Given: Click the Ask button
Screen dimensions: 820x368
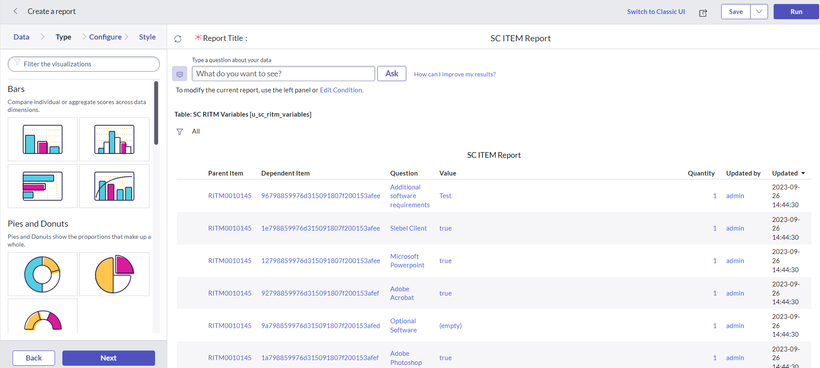Looking at the screenshot, I should tap(392, 74).
